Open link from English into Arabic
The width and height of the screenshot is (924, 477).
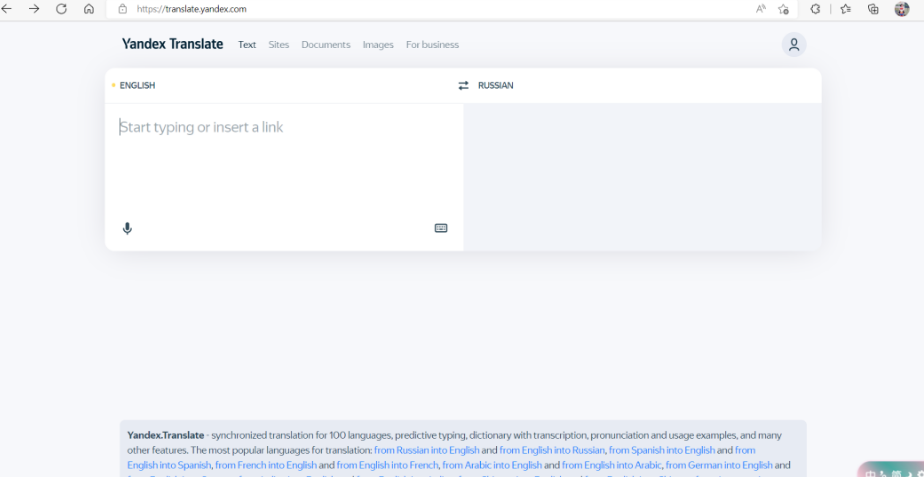tap(612, 465)
